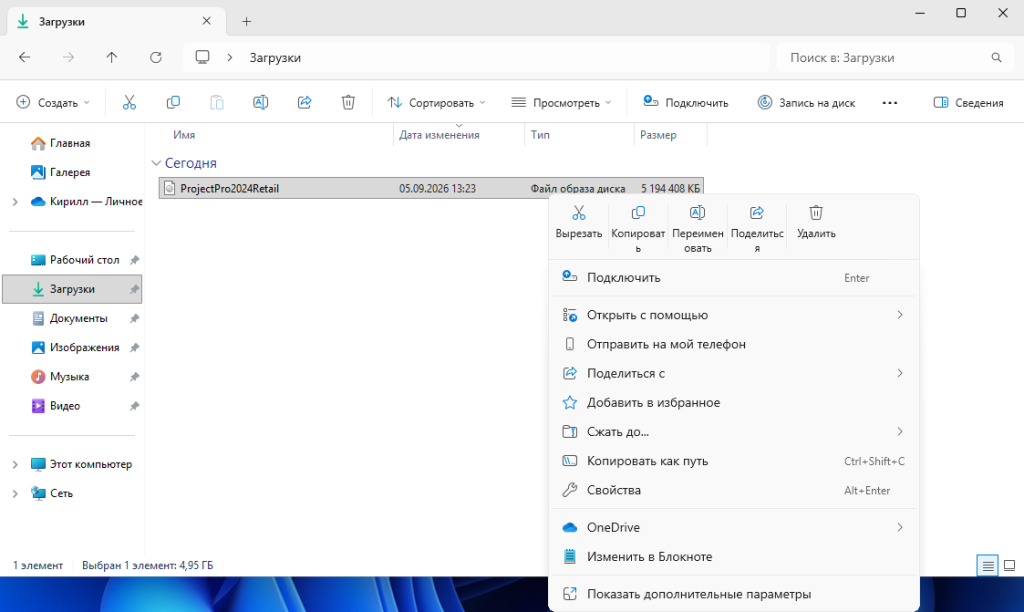Click the toolbar share icon

pos(304,103)
